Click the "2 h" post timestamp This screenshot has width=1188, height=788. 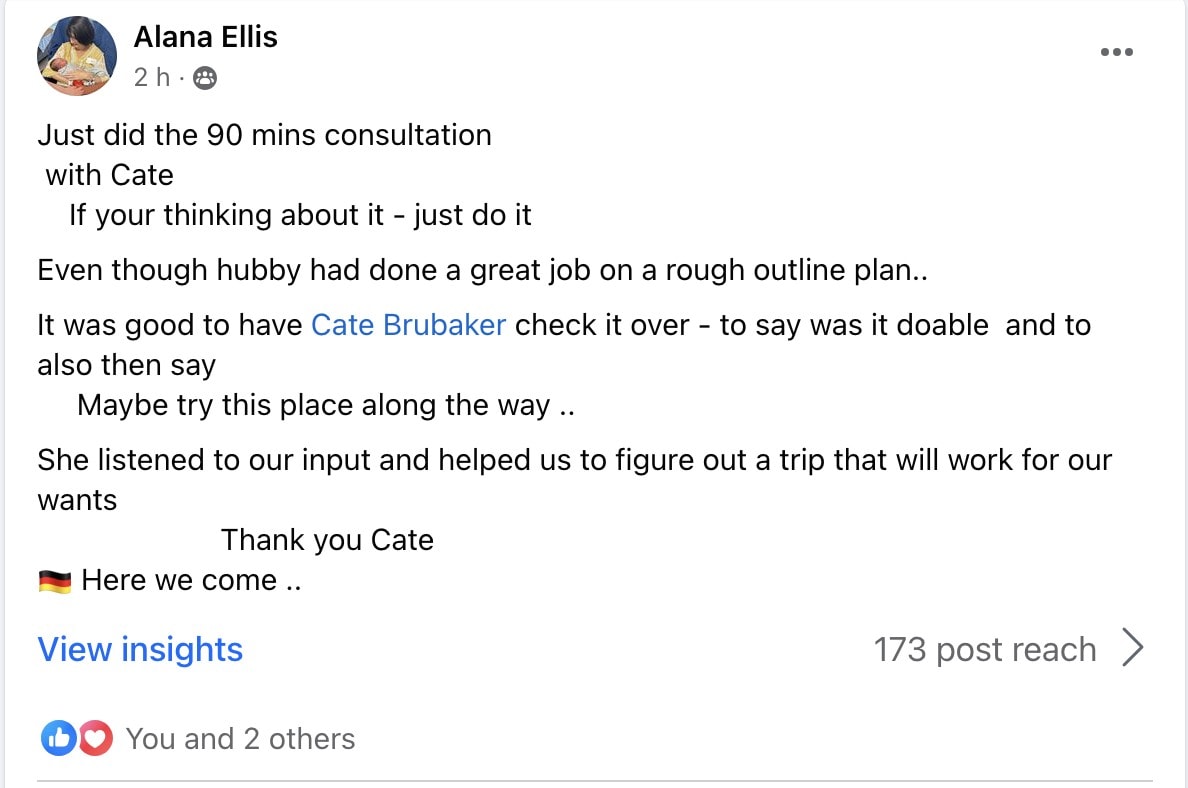(152, 78)
